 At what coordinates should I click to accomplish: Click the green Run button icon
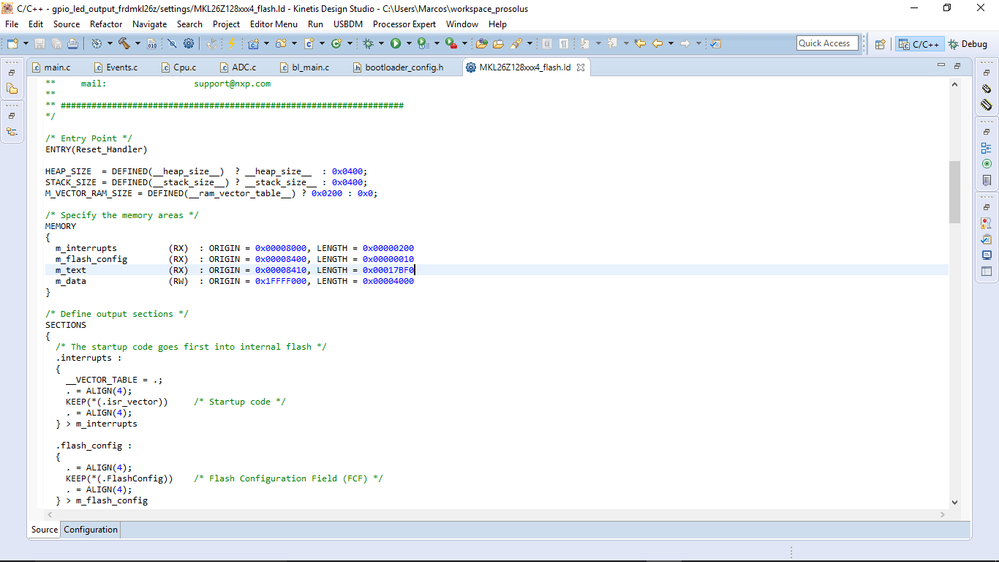(396, 43)
